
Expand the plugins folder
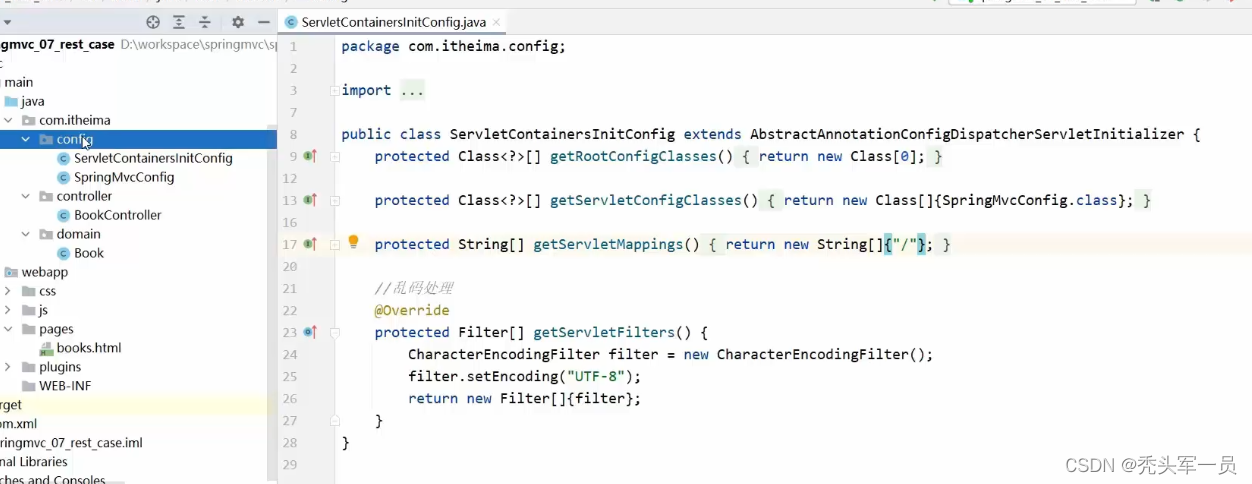tap(8, 367)
